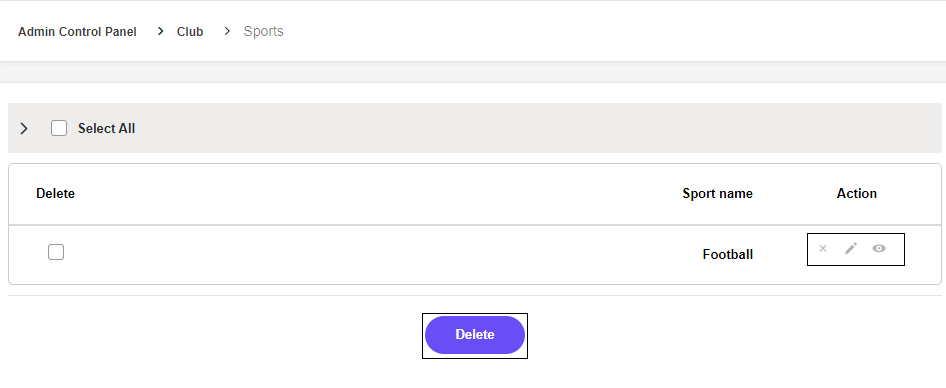Image resolution: width=946 pixels, height=388 pixels.
Task: Click breadcrumb arrow between Club and Sports
Action: click(x=227, y=31)
